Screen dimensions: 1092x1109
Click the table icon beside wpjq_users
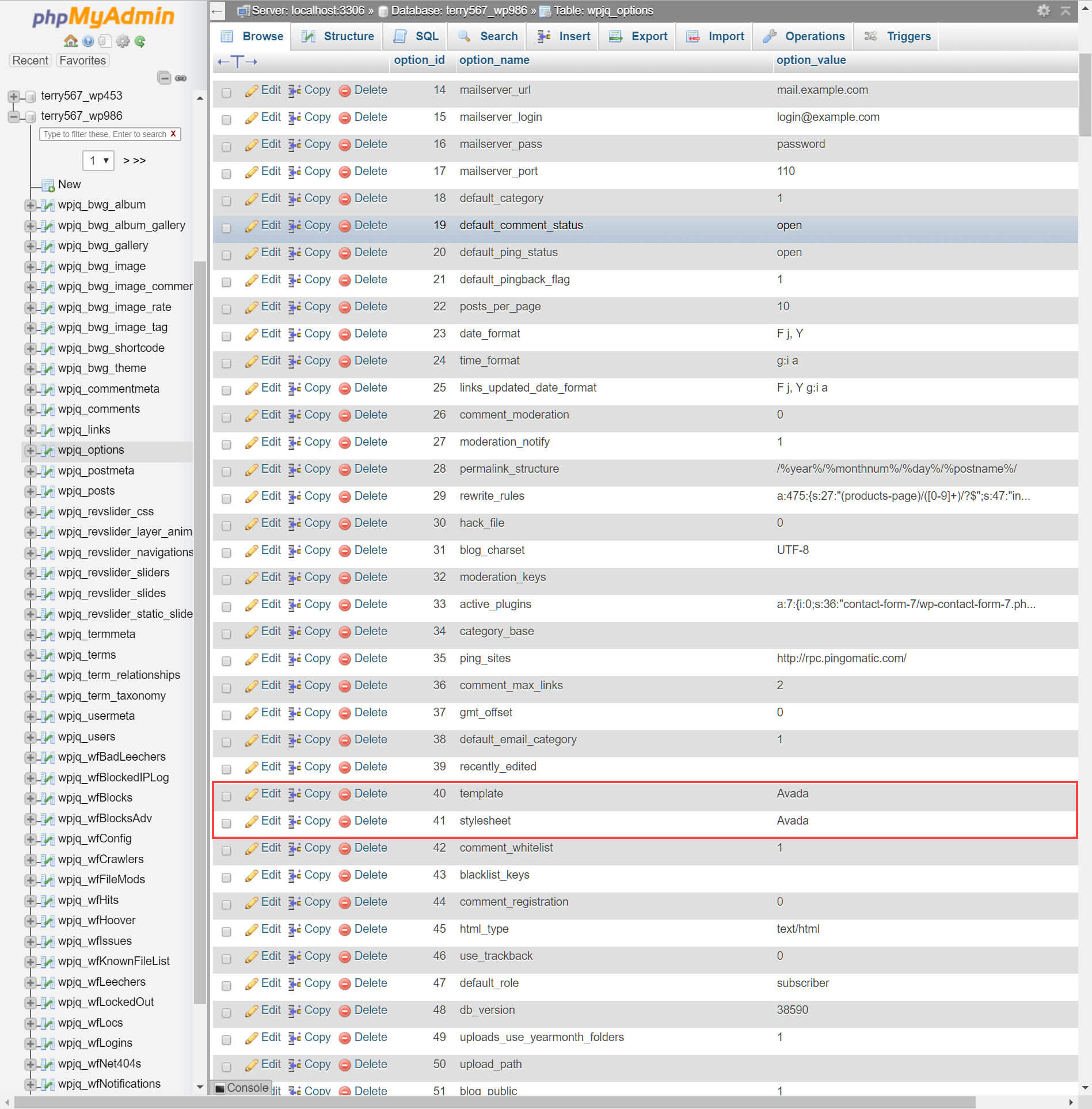tap(48, 737)
